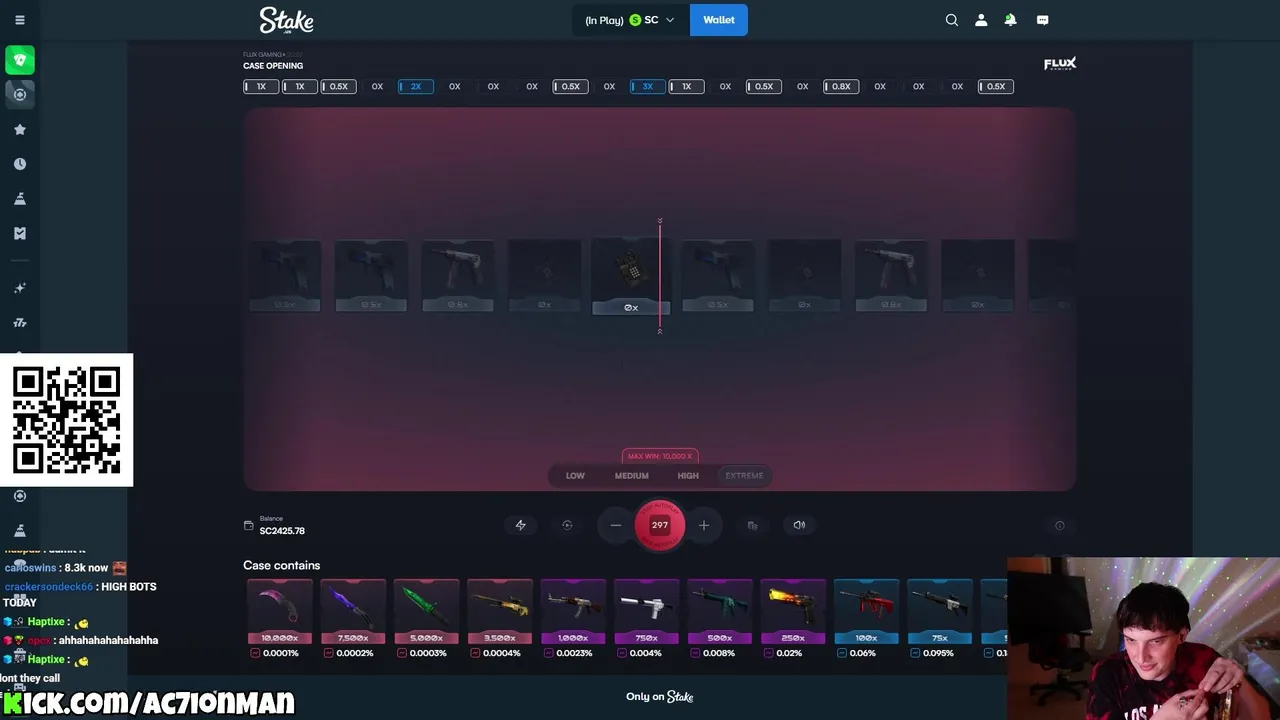Open the search magnifier icon
The image size is (1280, 720).
pos(952,20)
